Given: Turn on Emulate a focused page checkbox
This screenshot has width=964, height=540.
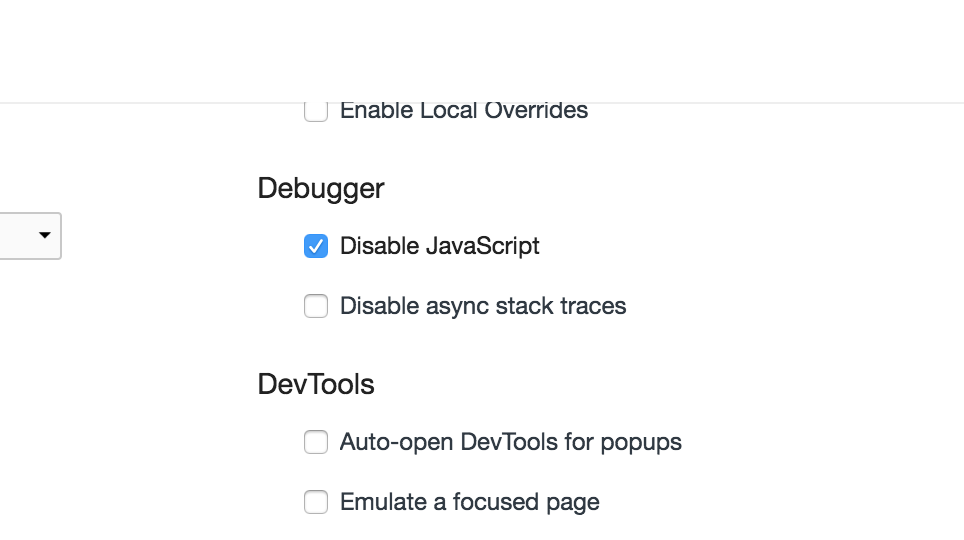Looking at the screenshot, I should (316, 502).
